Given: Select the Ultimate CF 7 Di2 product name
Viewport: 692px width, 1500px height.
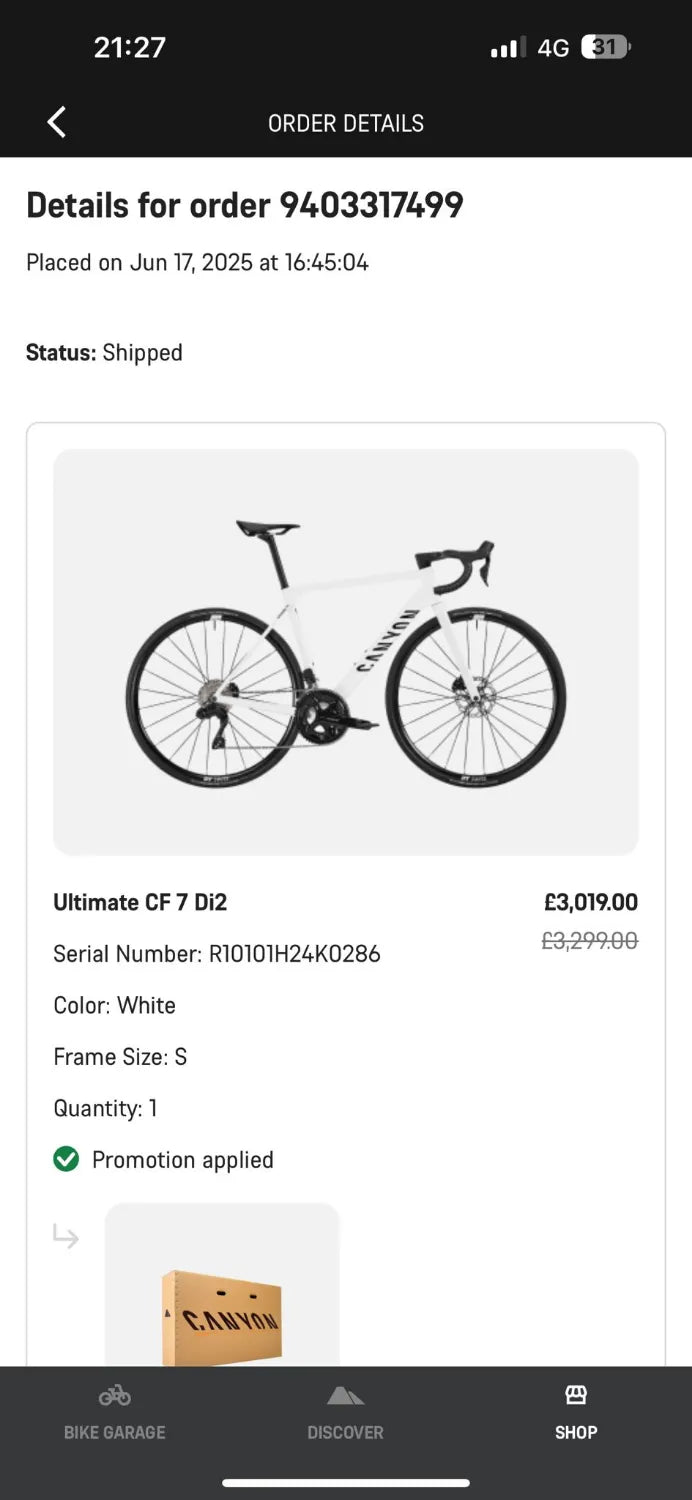Looking at the screenshot, I should [141, 902].
